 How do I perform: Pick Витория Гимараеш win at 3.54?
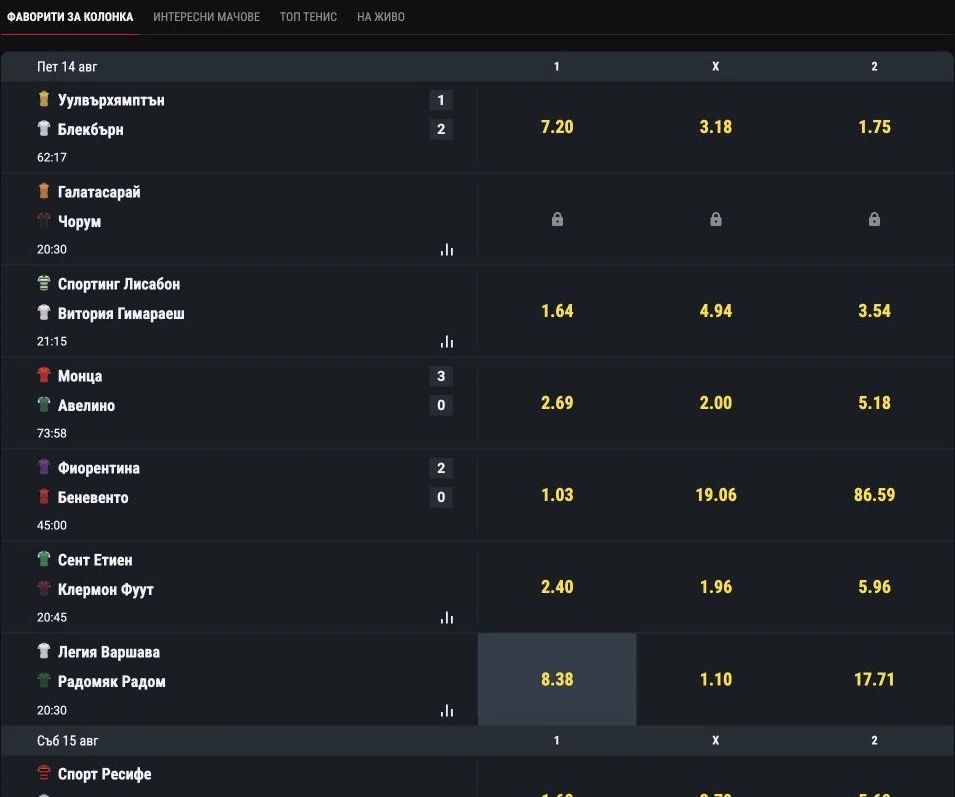pos(874,311)
